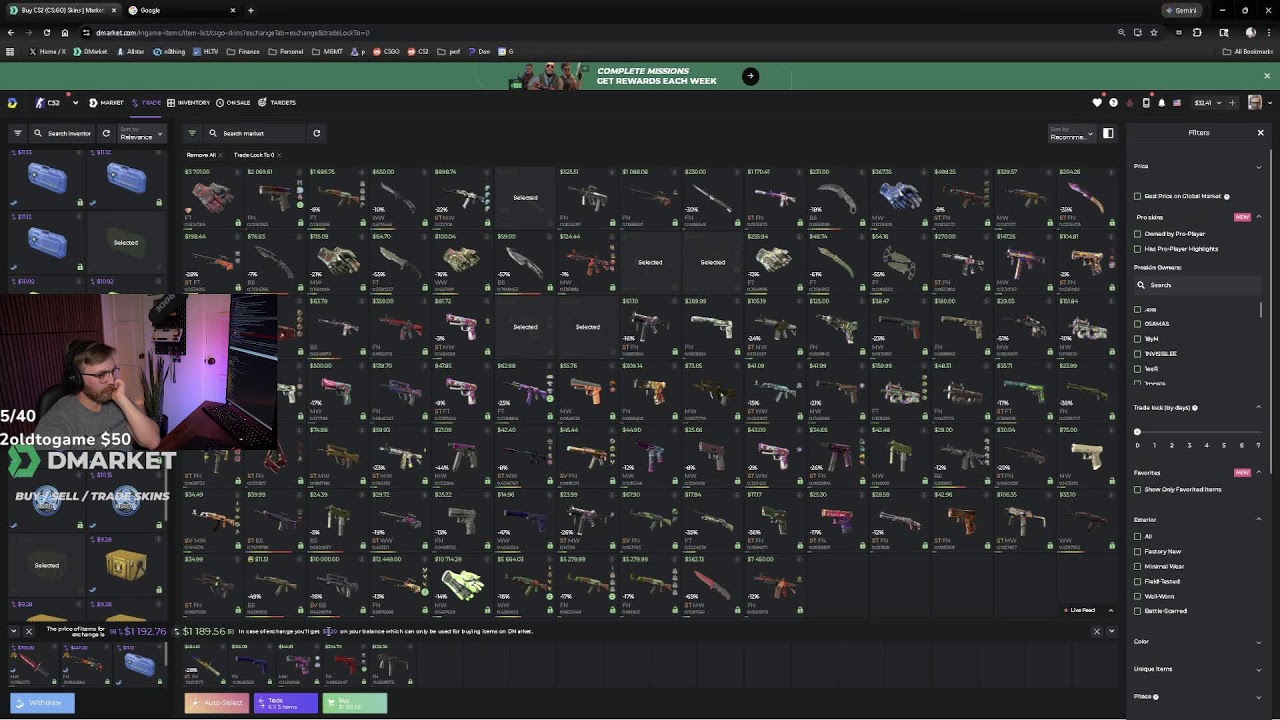Focus the Search inventory field
1280x720 pixels.
pyautogui.click(x=62, y=133)
